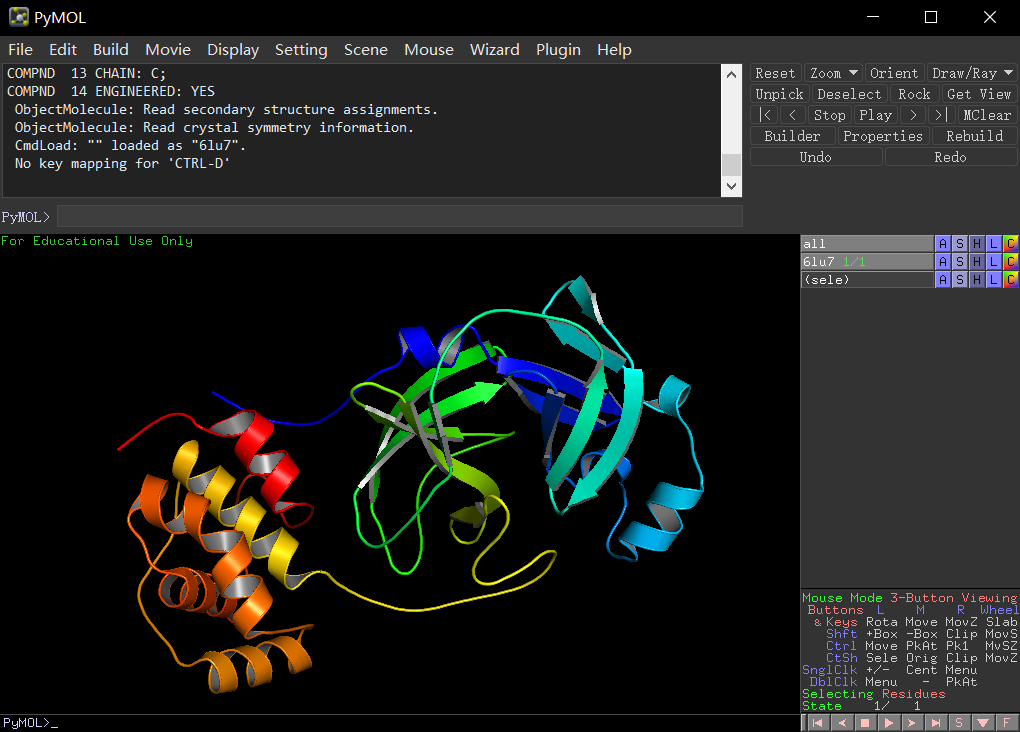Step forward one frame with bottom arrow icon
Screen dimensions: 1020x732
(912, 722)
